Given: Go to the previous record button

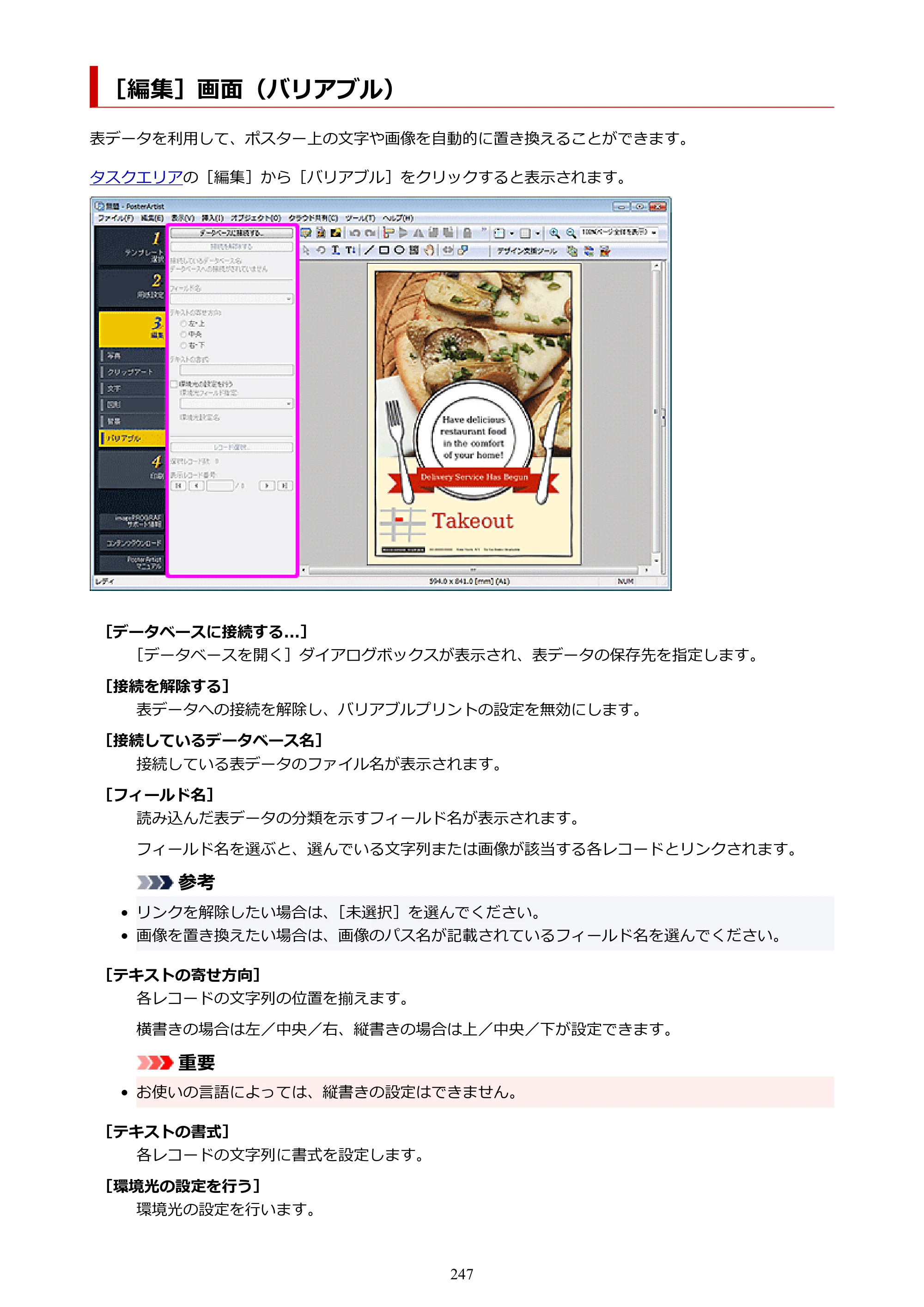Looking at the screenshot, I should (196, 486).
